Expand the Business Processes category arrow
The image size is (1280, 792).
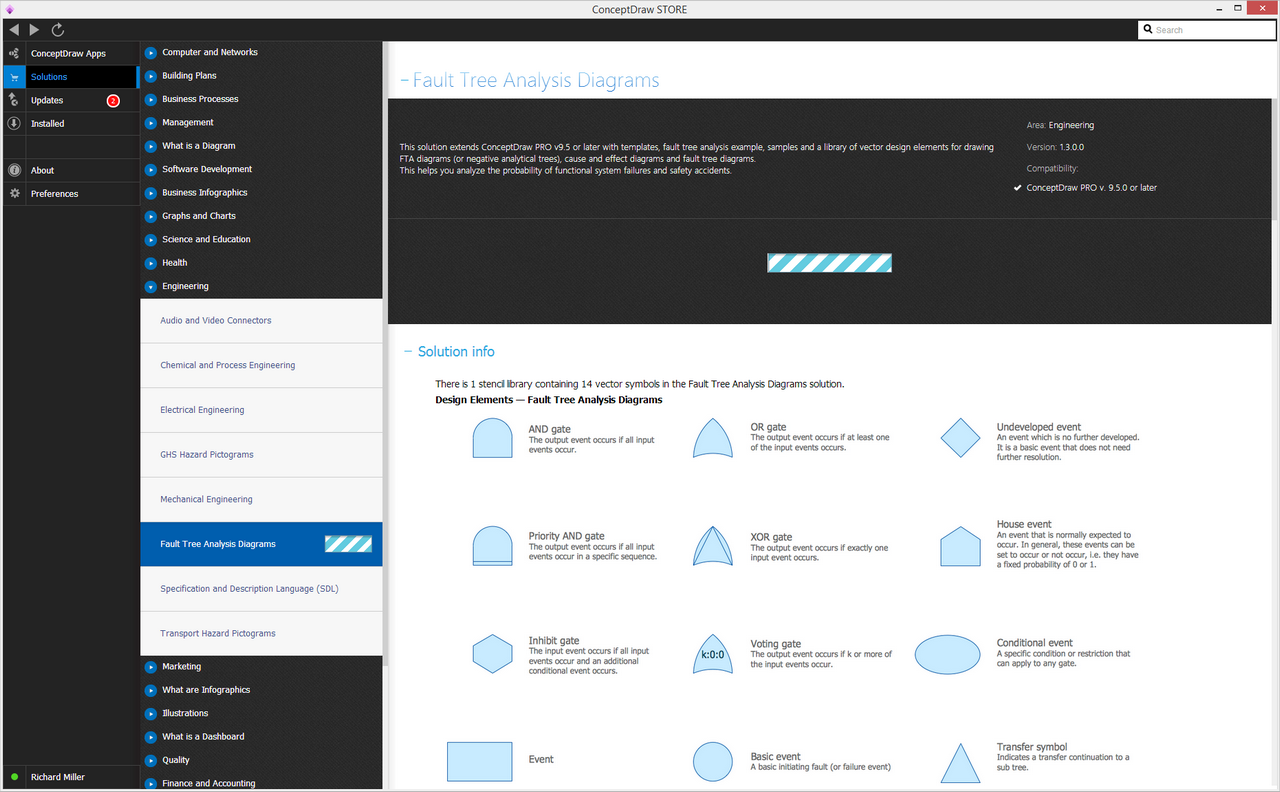(x=151, y=99)
